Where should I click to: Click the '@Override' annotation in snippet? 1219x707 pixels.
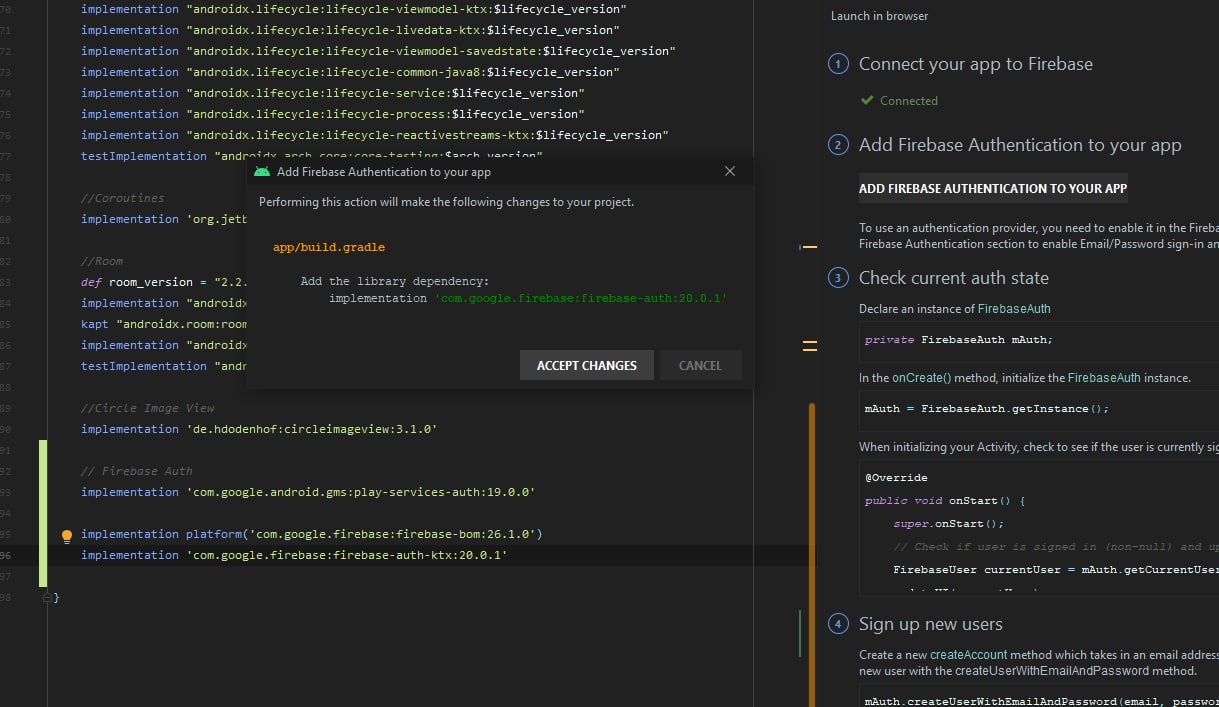coord(896,478)
